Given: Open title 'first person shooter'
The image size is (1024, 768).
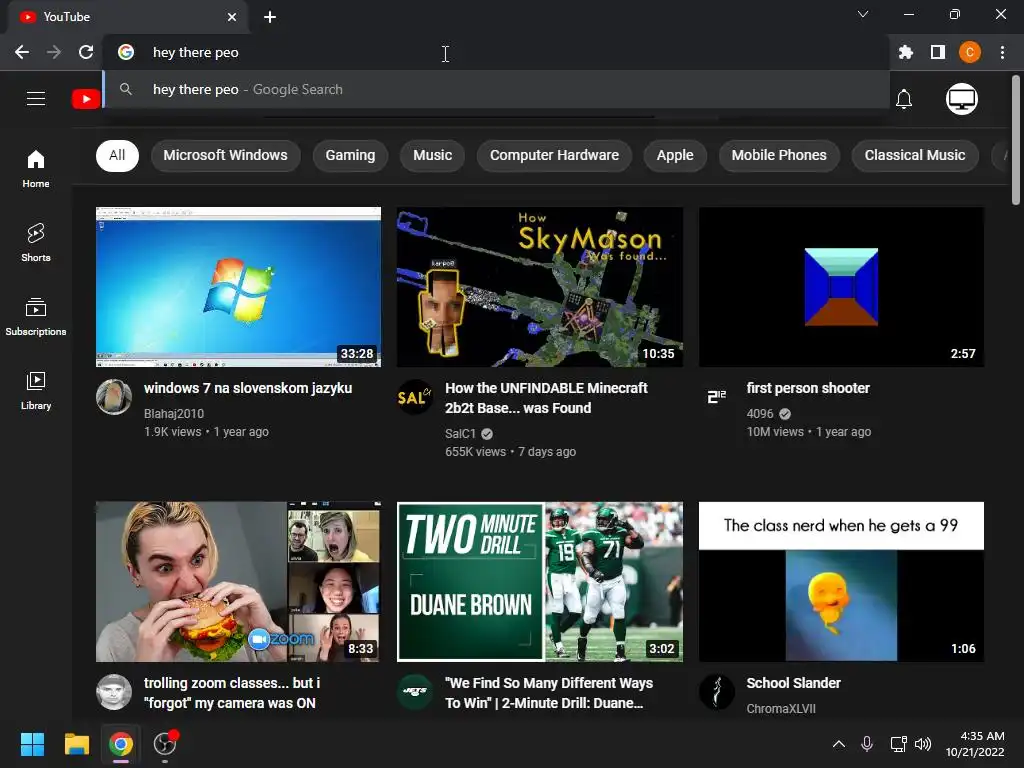Looking at the screenshot, I should click(808, 388).
